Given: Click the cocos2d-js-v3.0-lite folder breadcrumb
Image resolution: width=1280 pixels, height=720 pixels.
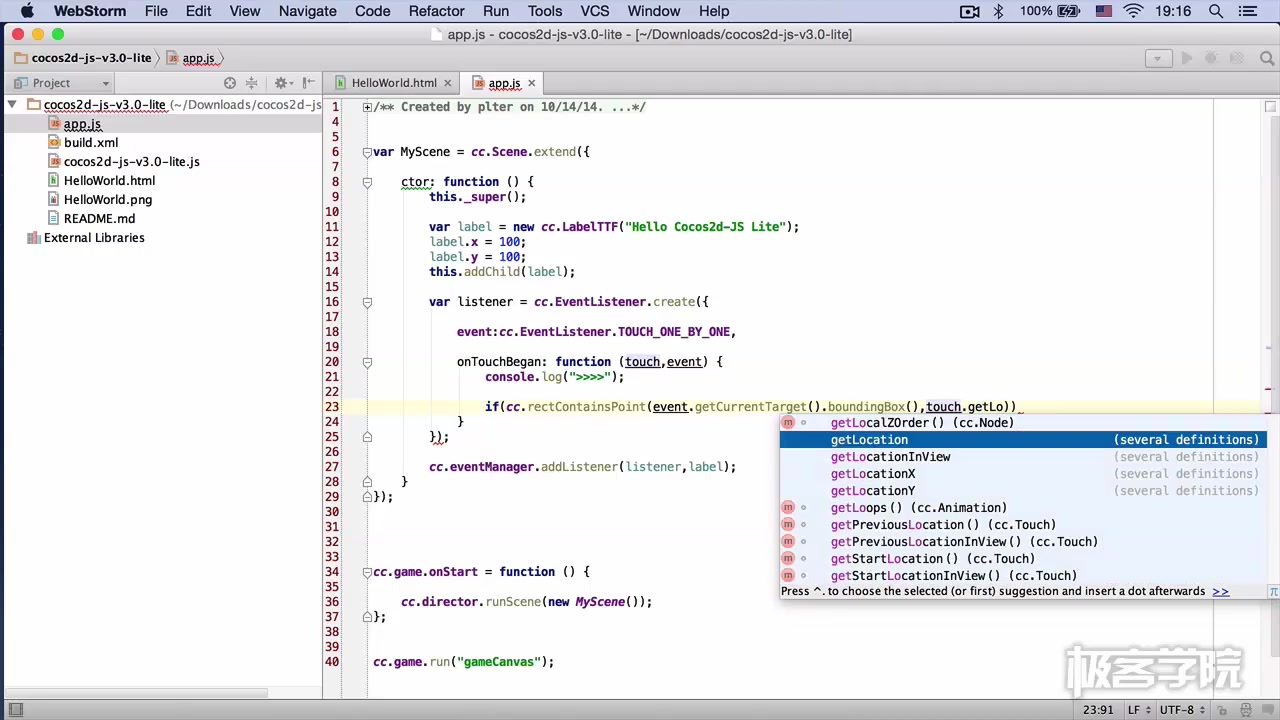Looking at the screenshot, I should [x=83, y=58].
